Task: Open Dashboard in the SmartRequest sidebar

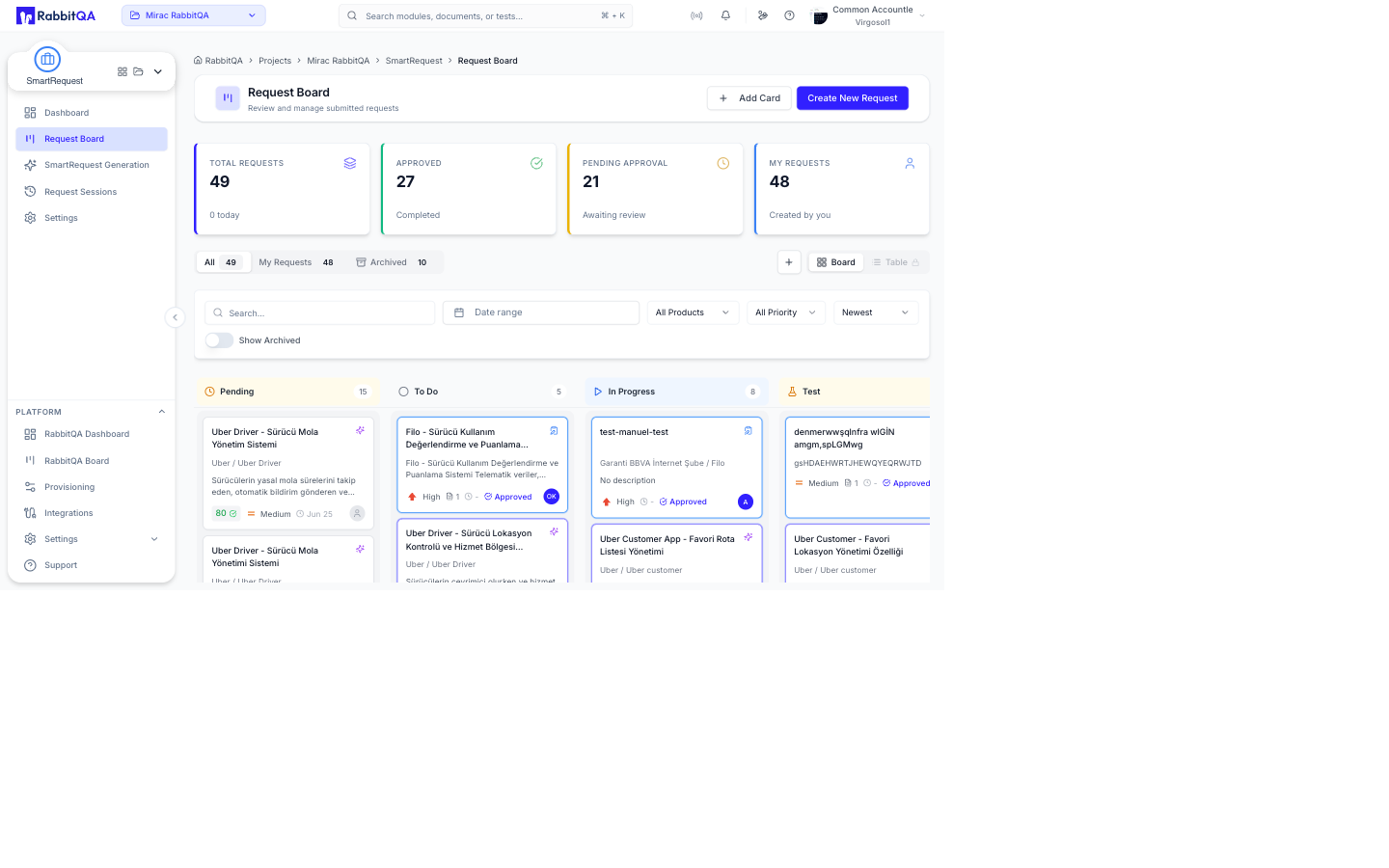Action: click(x=92, y=113)
